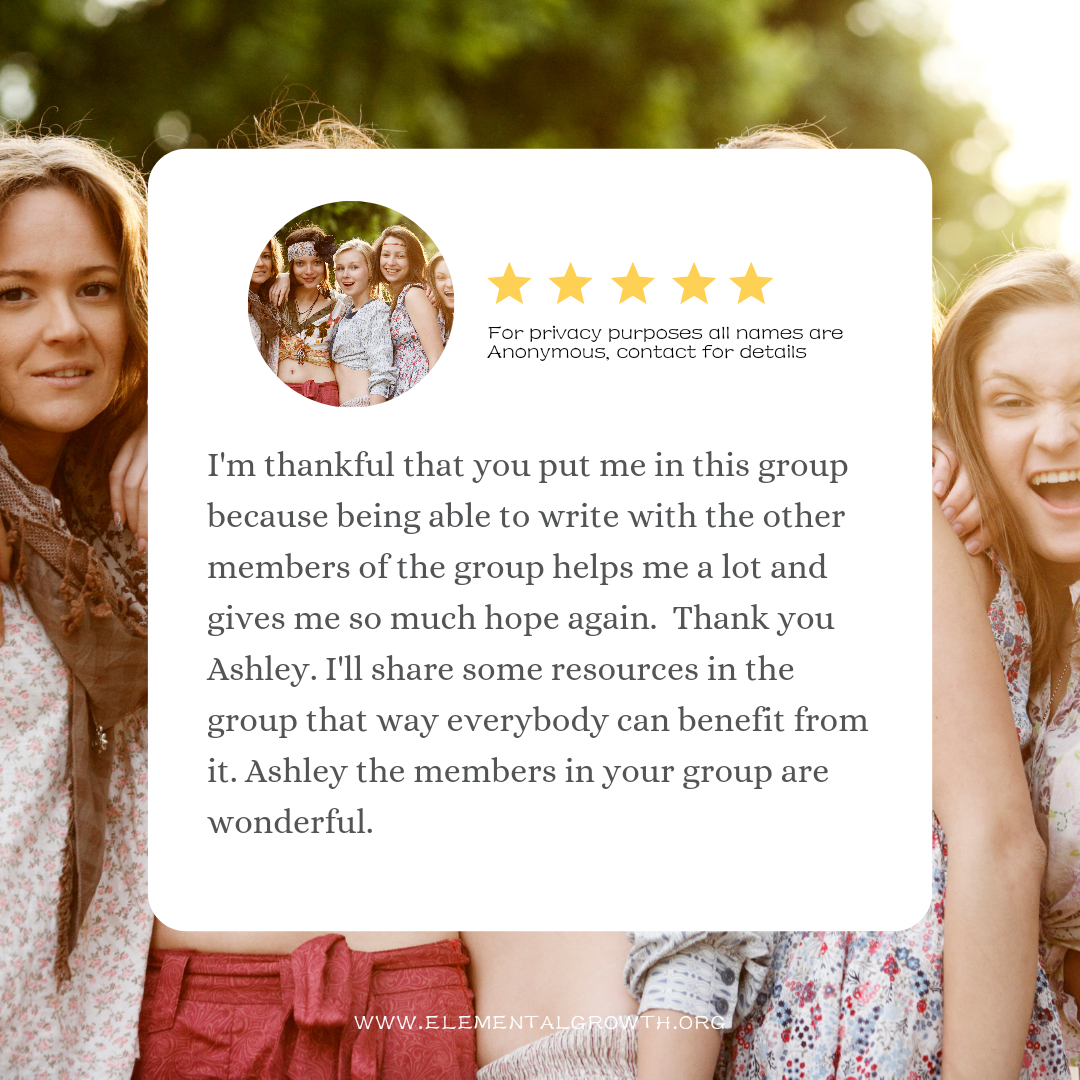Click the first gold rating star

509,283
